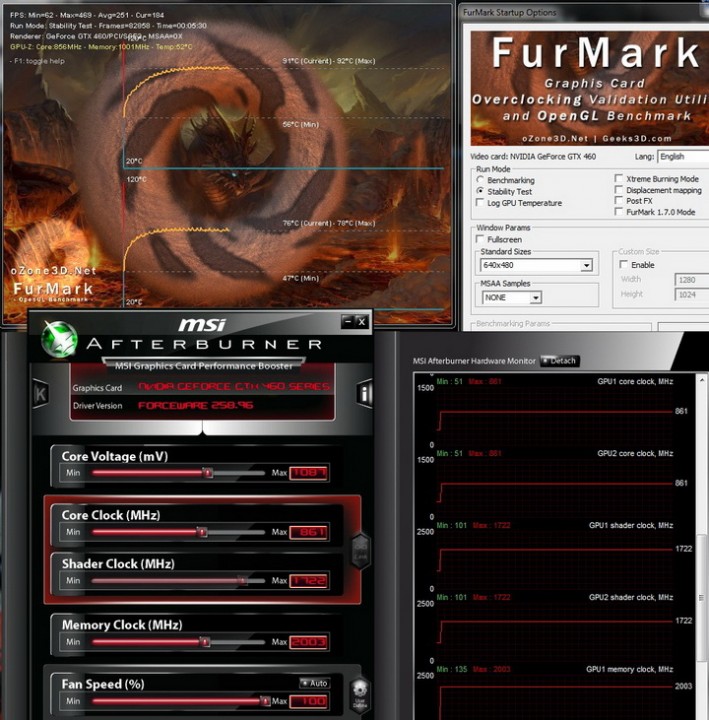Click the '76°C (Current) - 78°C (Max)' temperature label
Viewport: 709px width, 720px height.
329,223
